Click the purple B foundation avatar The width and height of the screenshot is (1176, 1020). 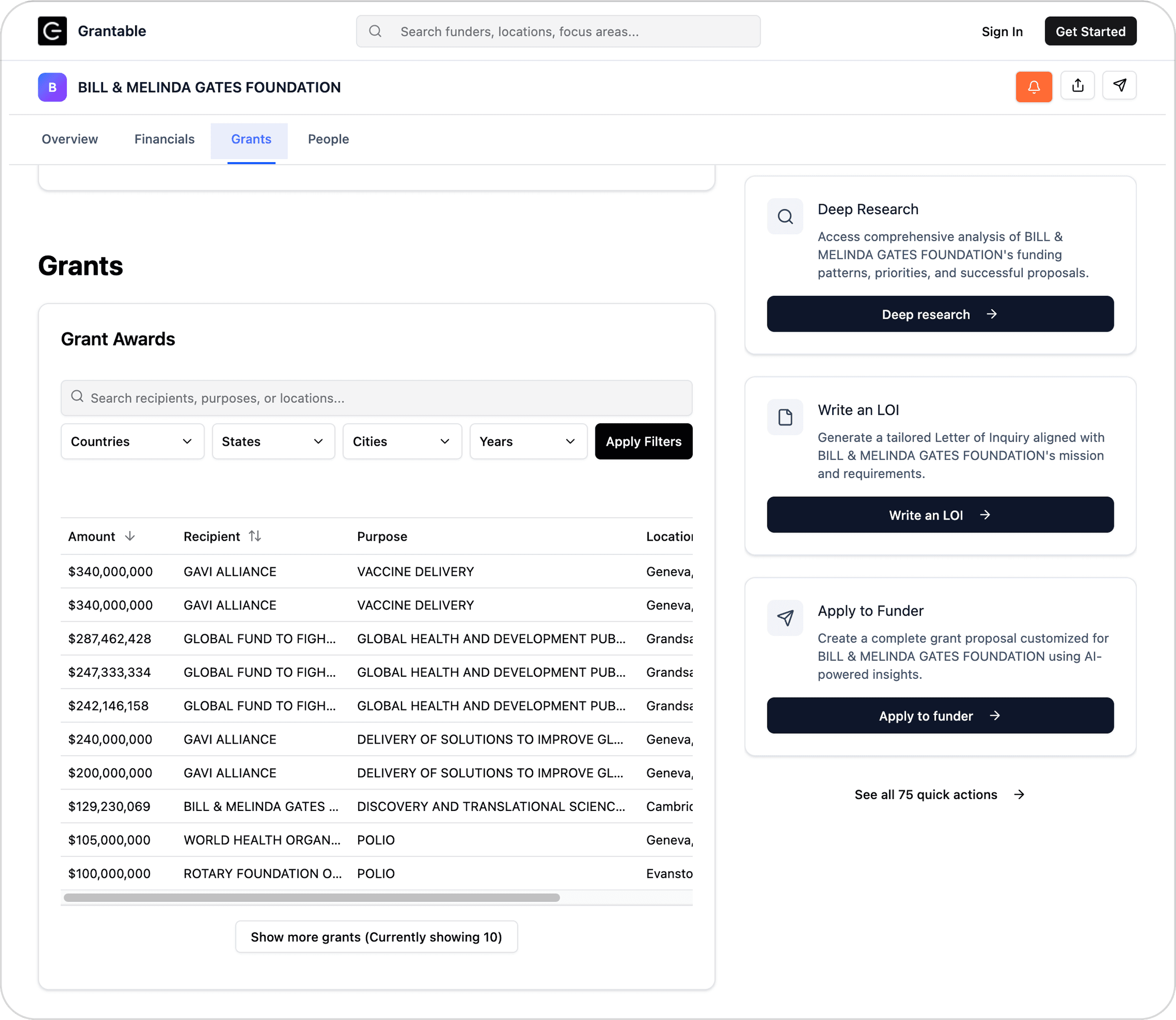coord(53,87)
